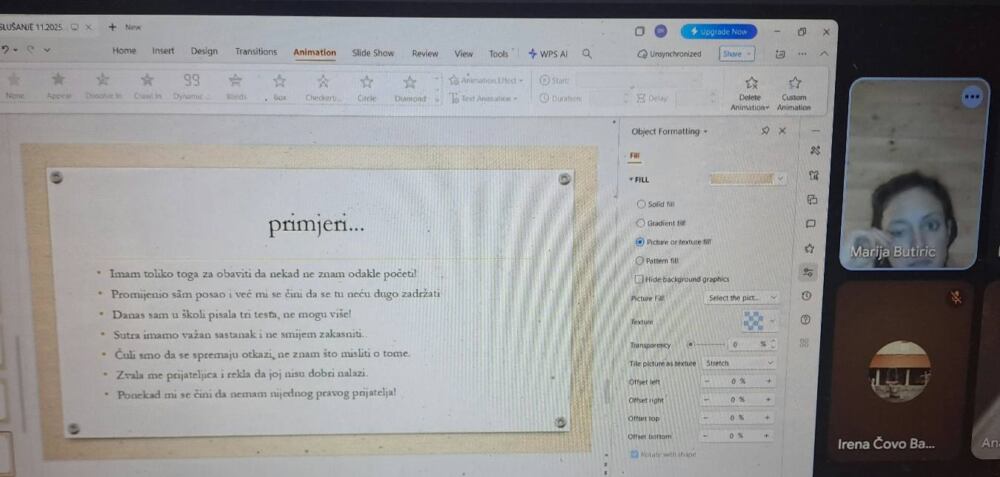Open the Texture picker dropdown
The height and width of the screenshot is (477, 1000).
759,321
